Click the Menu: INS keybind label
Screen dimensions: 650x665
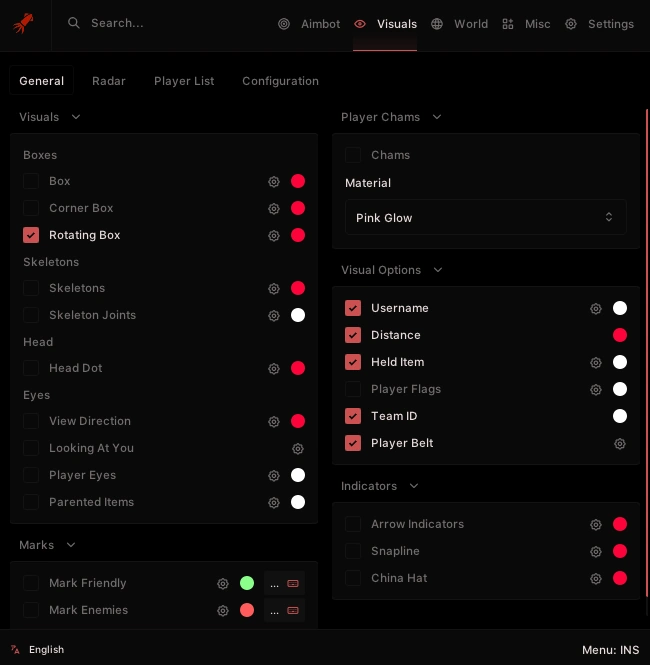(610, 650)
